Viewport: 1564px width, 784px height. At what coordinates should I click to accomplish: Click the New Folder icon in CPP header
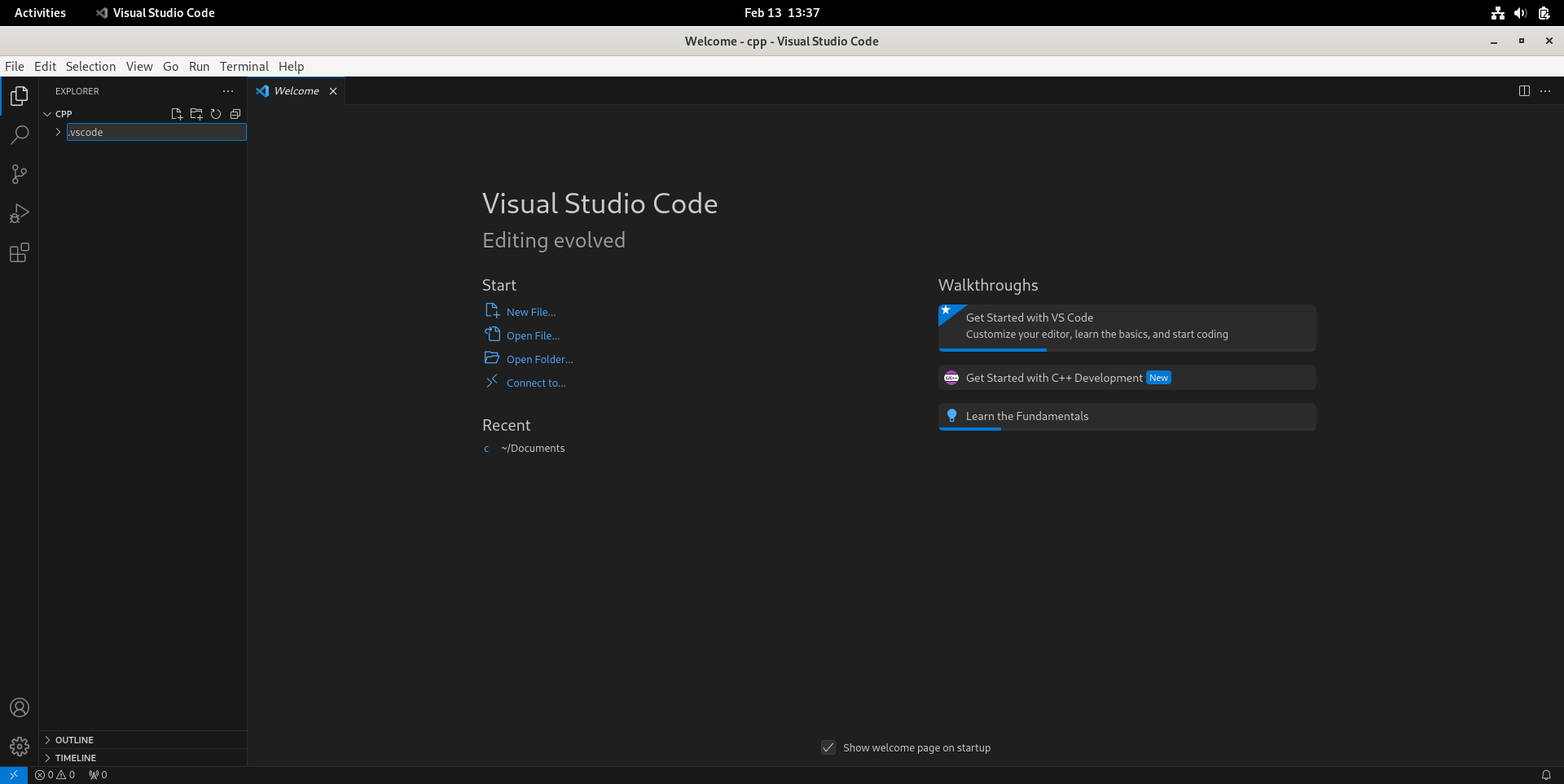tap(196, 114)
